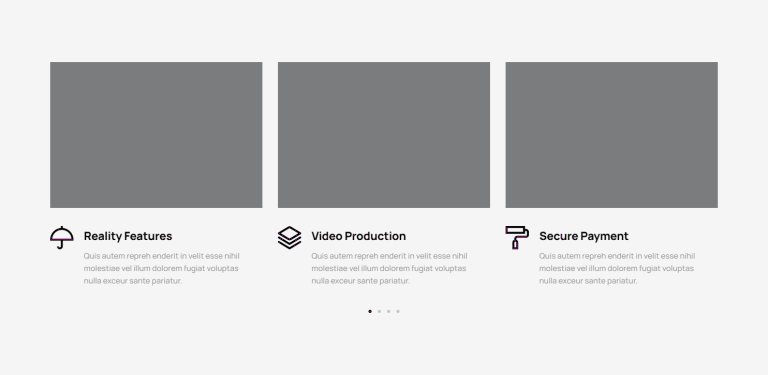Click the description paragraph under Video Production
This screenshot has height=375, width=768.
389,268
